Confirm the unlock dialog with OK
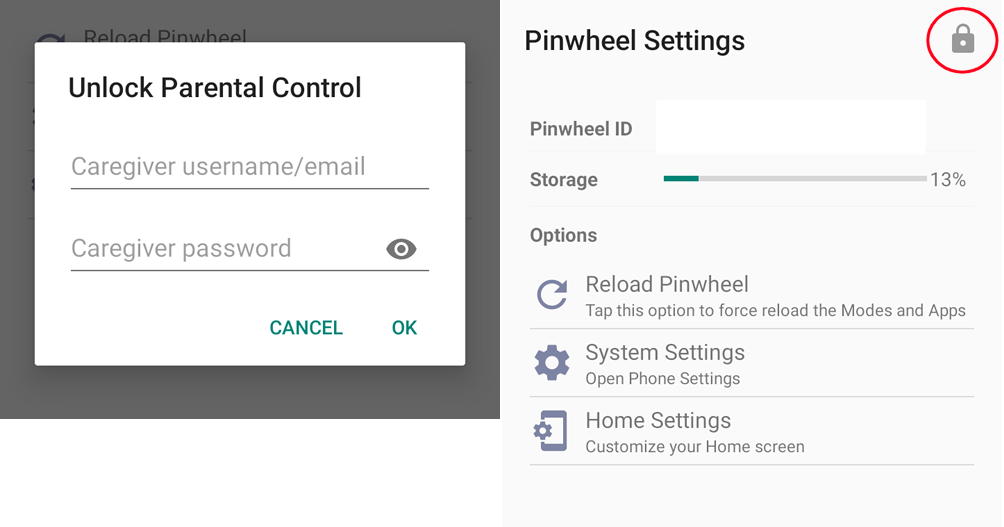The height and width of the screenshot is (527, 1004). coord(404,328)
